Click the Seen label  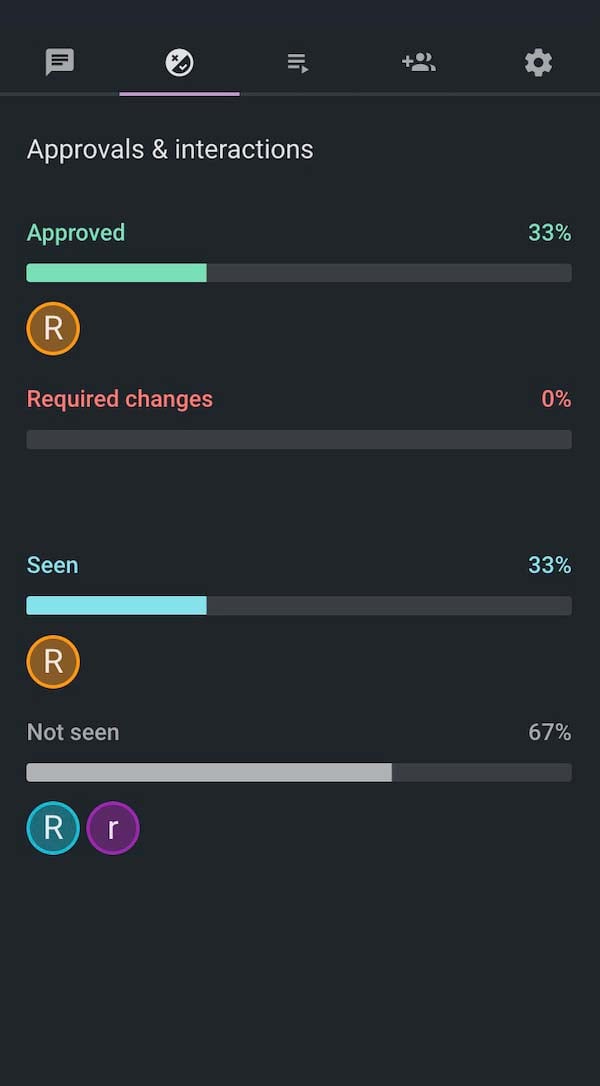[52, 565]
